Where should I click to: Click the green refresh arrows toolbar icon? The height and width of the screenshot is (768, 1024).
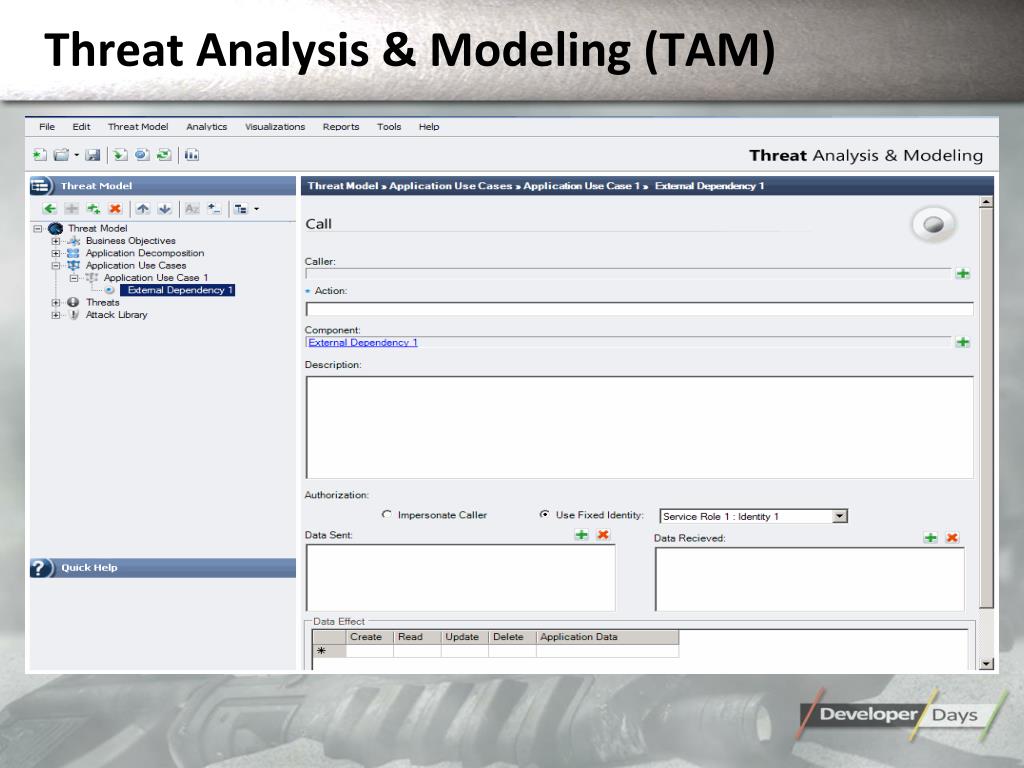click(x=164, y=155)
